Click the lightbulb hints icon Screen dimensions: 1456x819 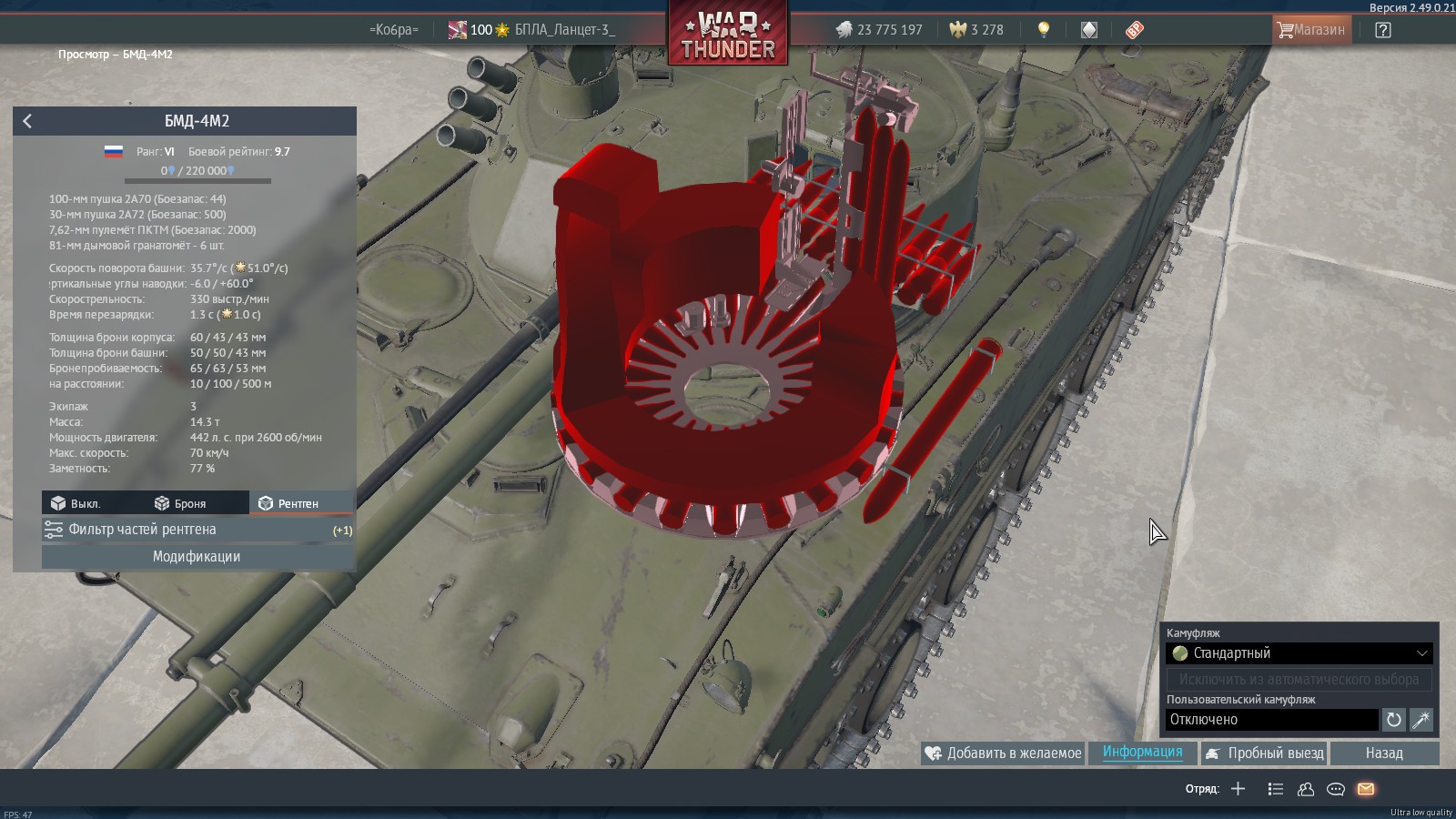(1044, 30)
